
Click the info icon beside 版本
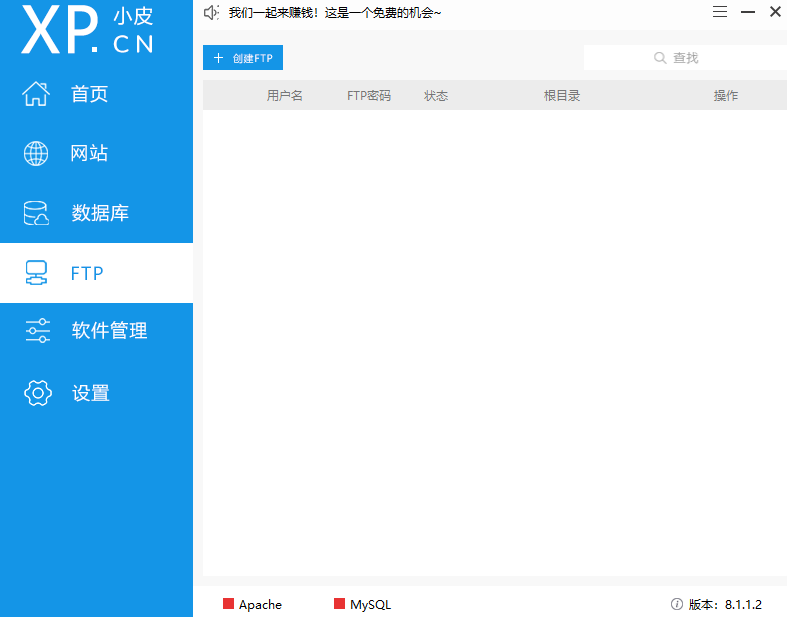[x=677, y=604]
